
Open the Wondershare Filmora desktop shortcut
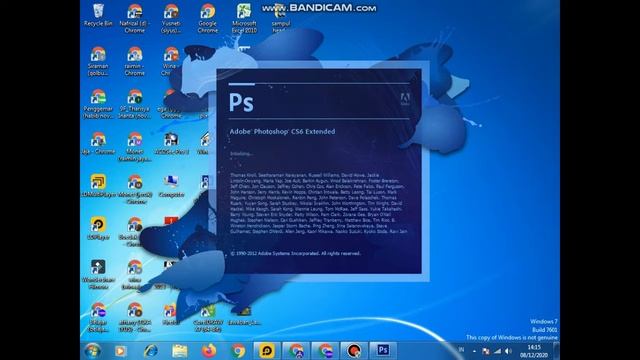(x=98, y=274)
